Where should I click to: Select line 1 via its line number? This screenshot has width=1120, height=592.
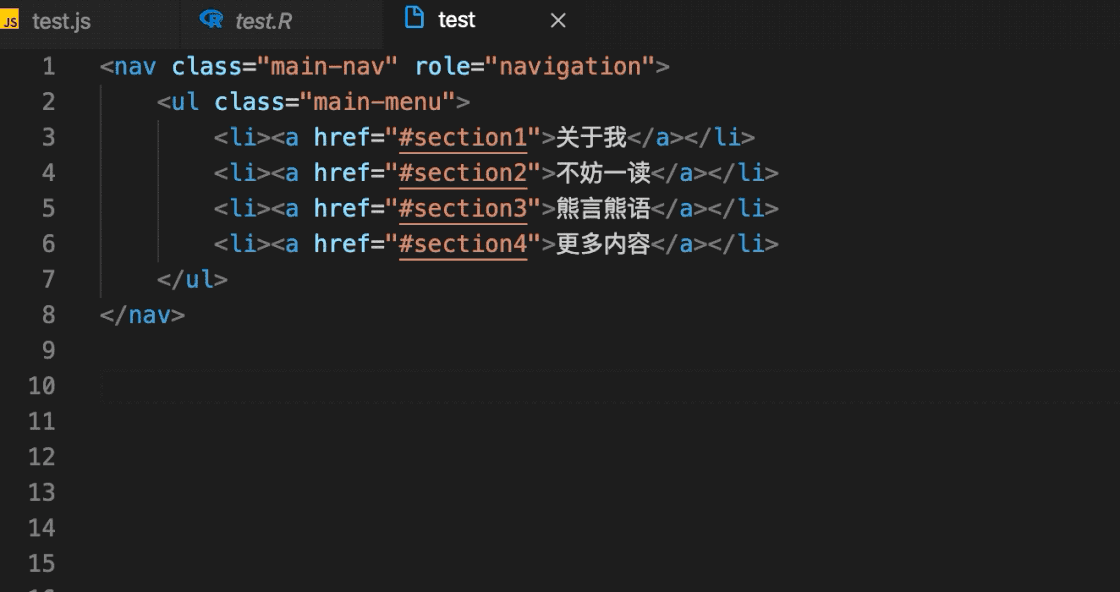click(x=49, y=67)
